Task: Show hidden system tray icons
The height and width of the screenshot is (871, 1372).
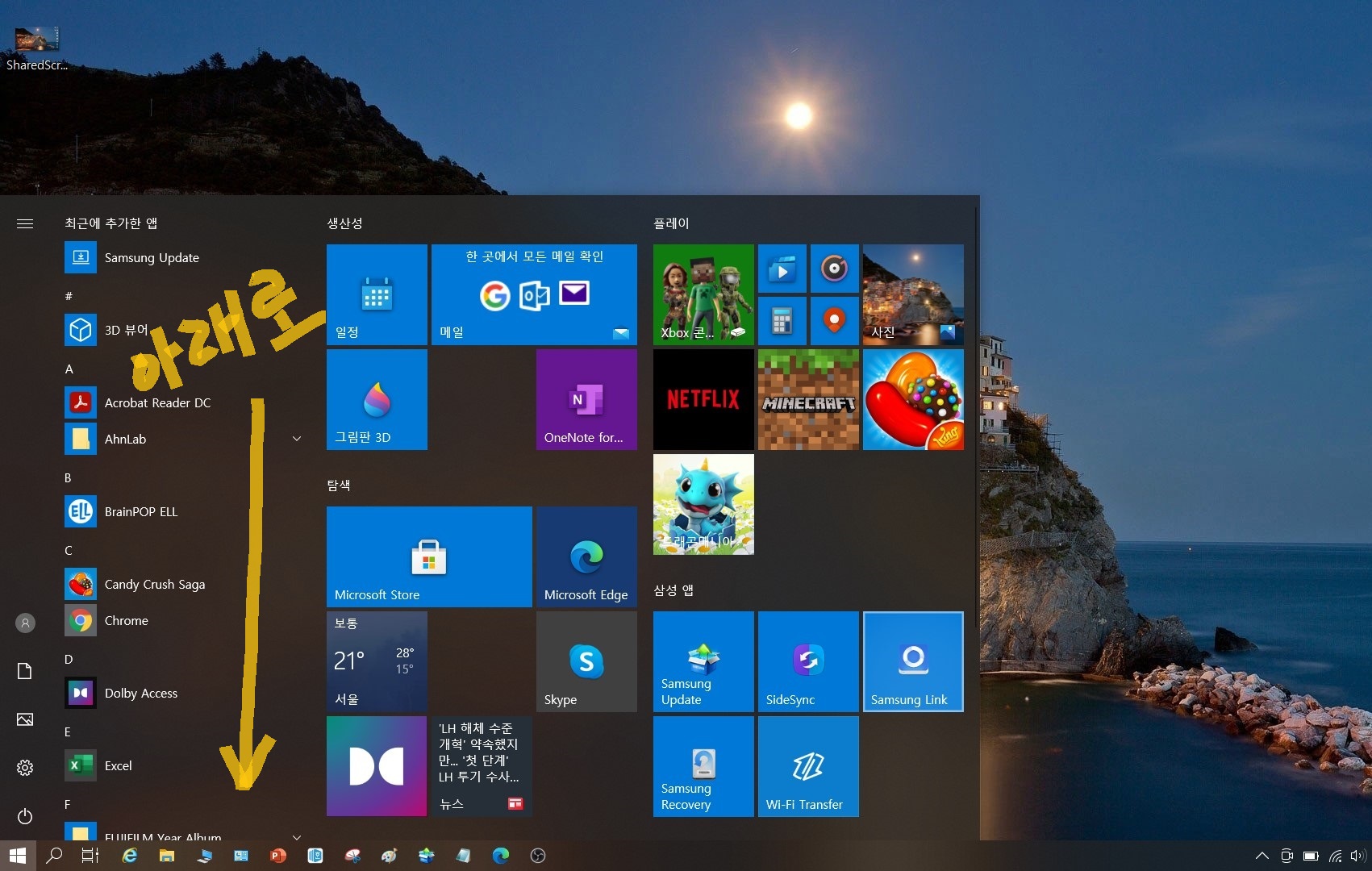Action: 1262,856
